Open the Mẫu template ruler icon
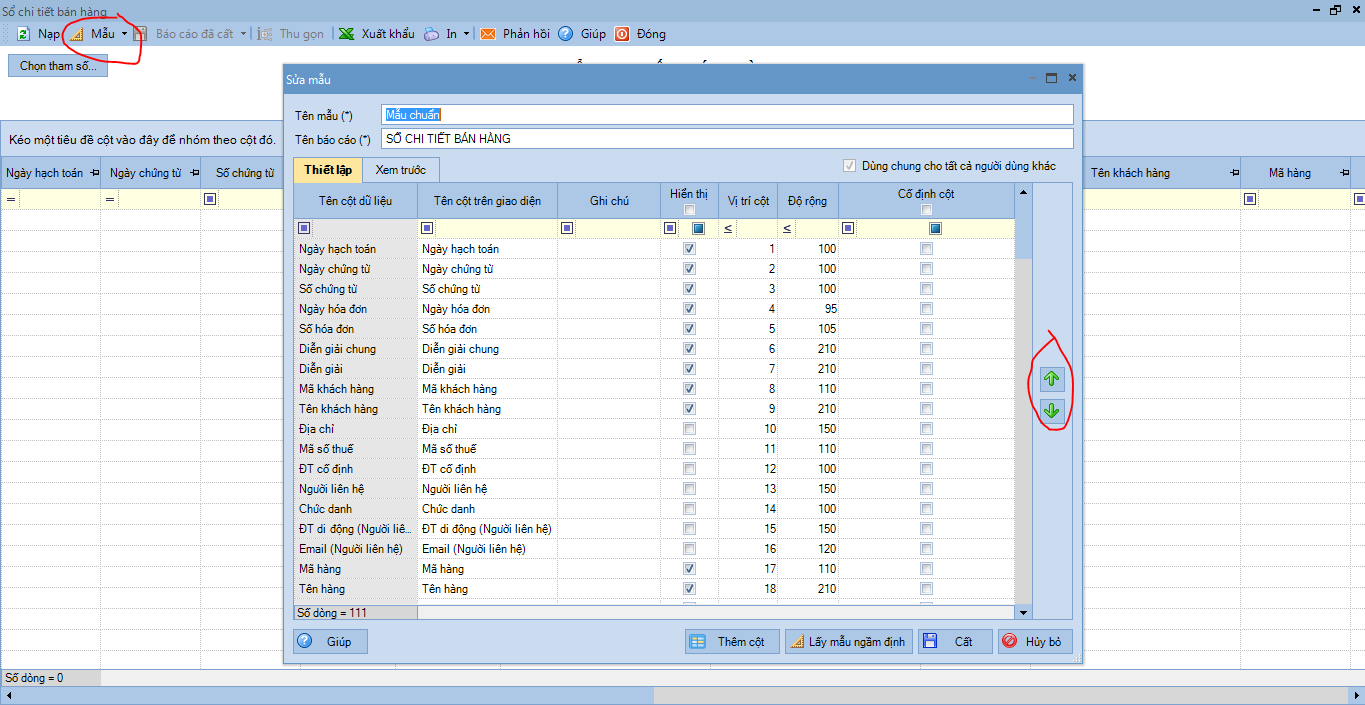This screenshot has width=1365, height=705. click(x=77, y=34)
